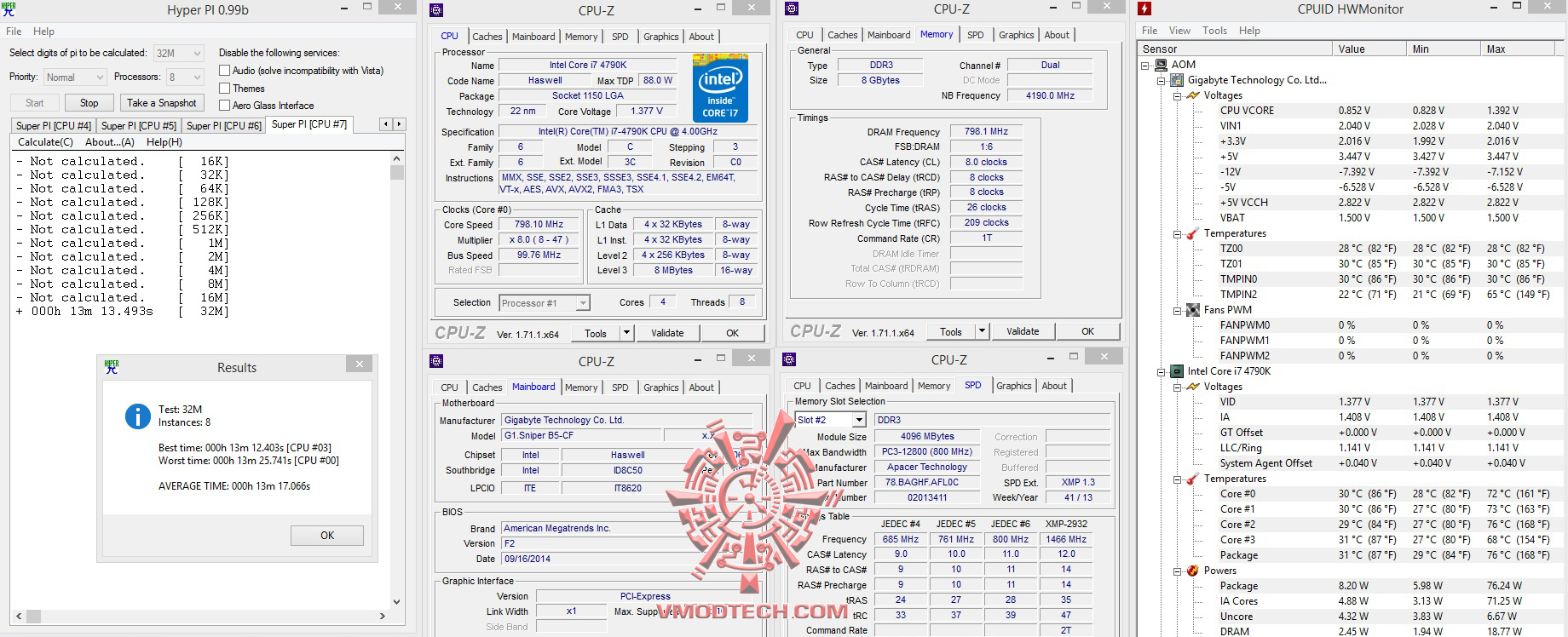
Task: Click the blue information icon in Results dialog
Action: point(137,416)
